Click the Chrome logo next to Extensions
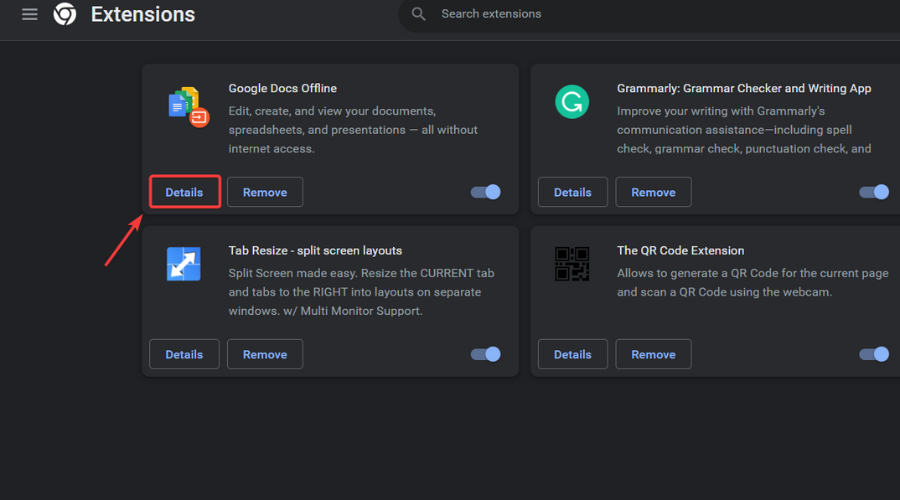The image size is (900, 500). pos(65,14)
